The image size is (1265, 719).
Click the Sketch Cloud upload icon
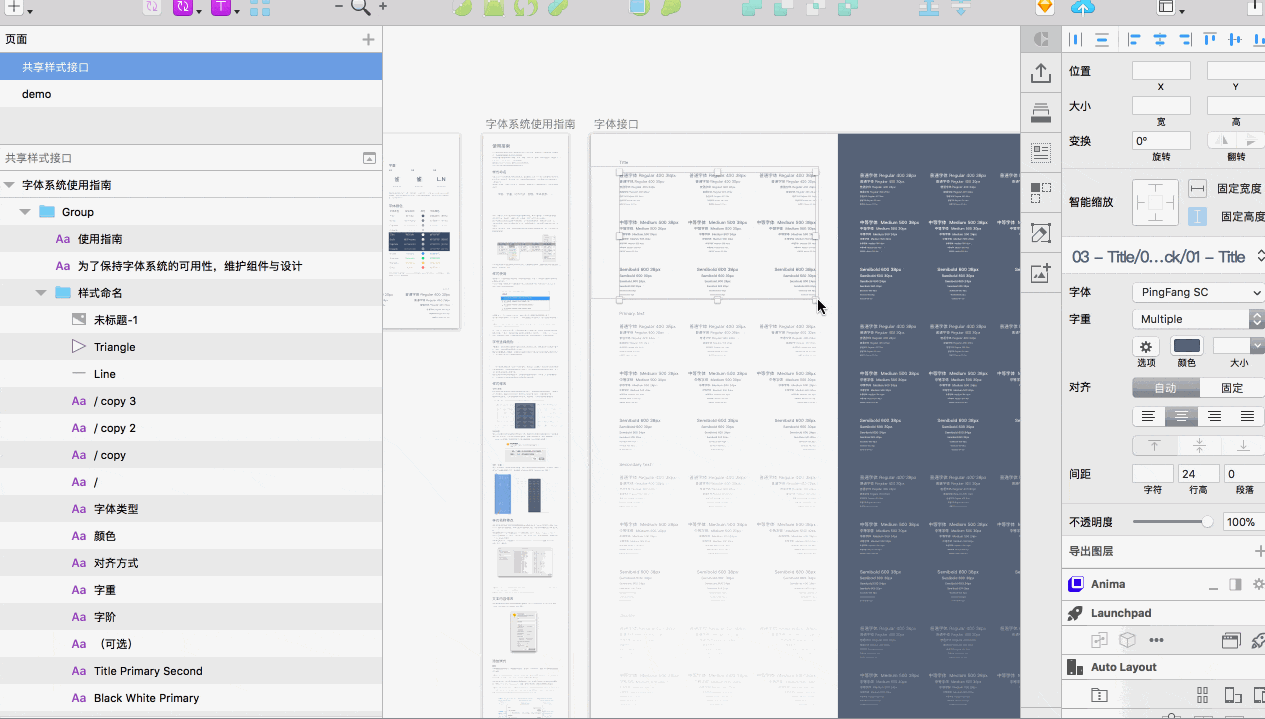1082,7
